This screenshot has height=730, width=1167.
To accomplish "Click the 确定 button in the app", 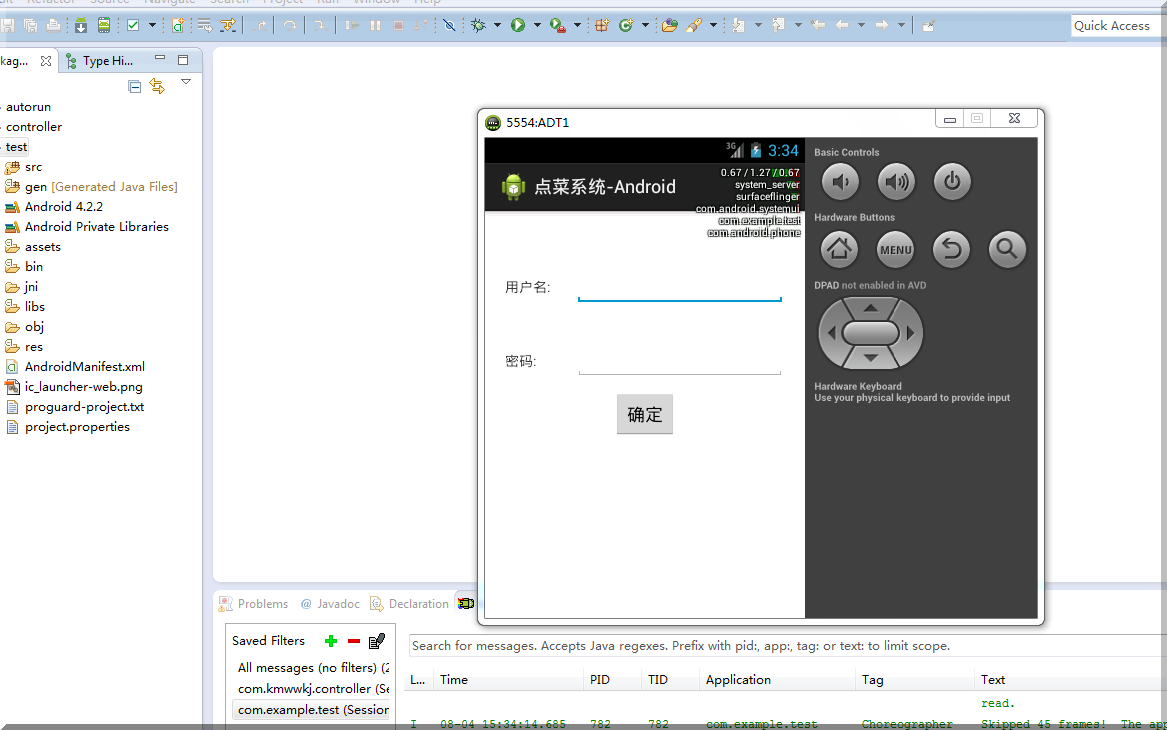I will [x=645, y=415].
